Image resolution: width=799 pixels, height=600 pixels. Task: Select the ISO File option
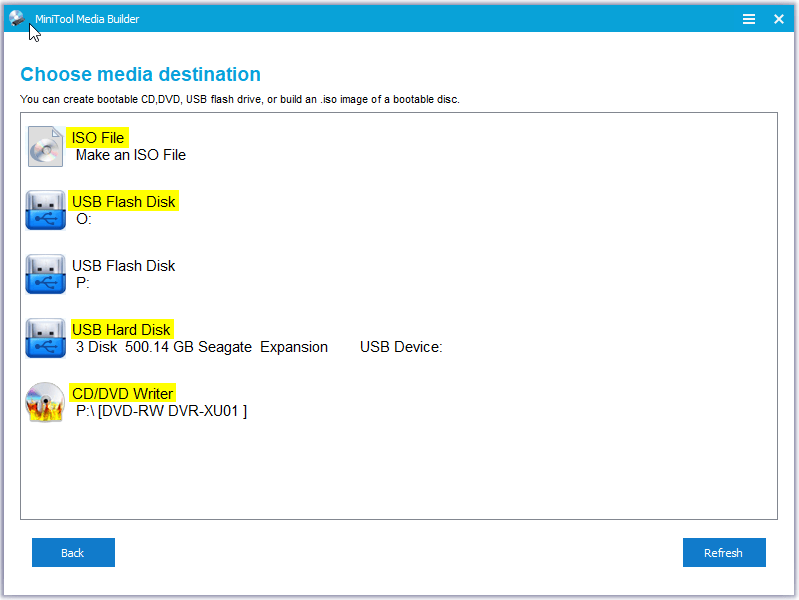click(98, 138)
